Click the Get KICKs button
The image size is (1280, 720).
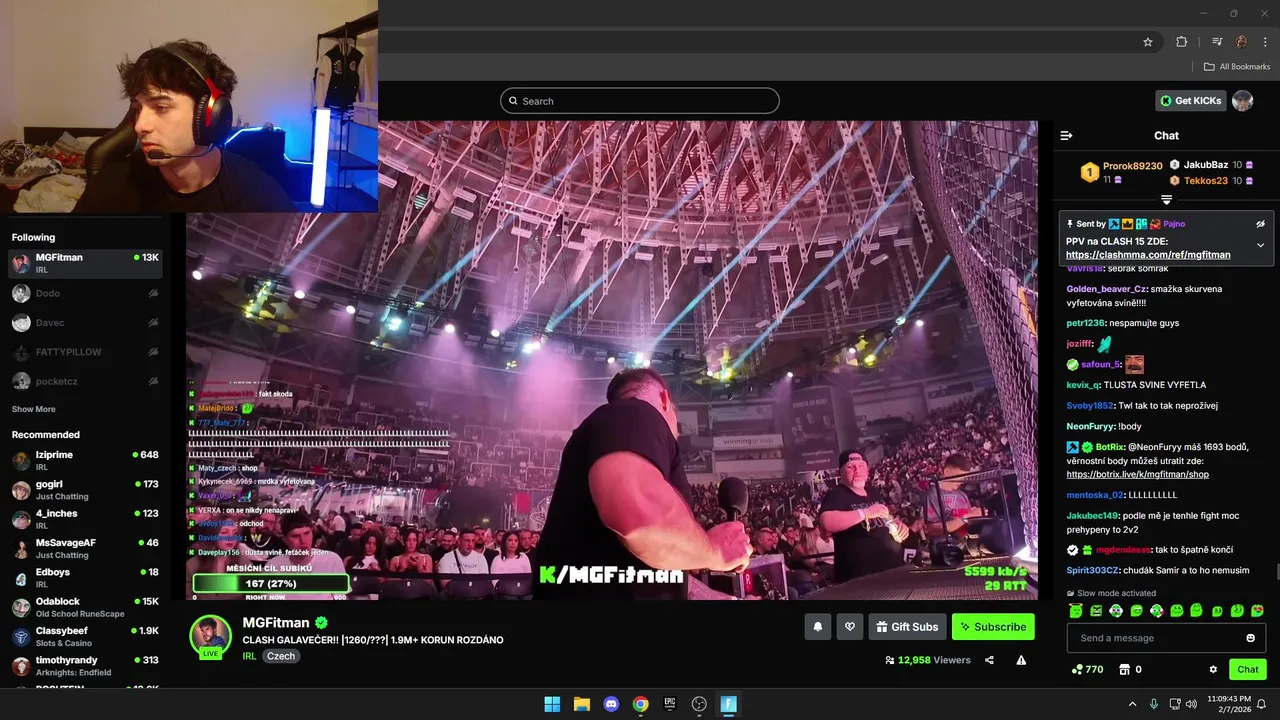pos(1191,101)
